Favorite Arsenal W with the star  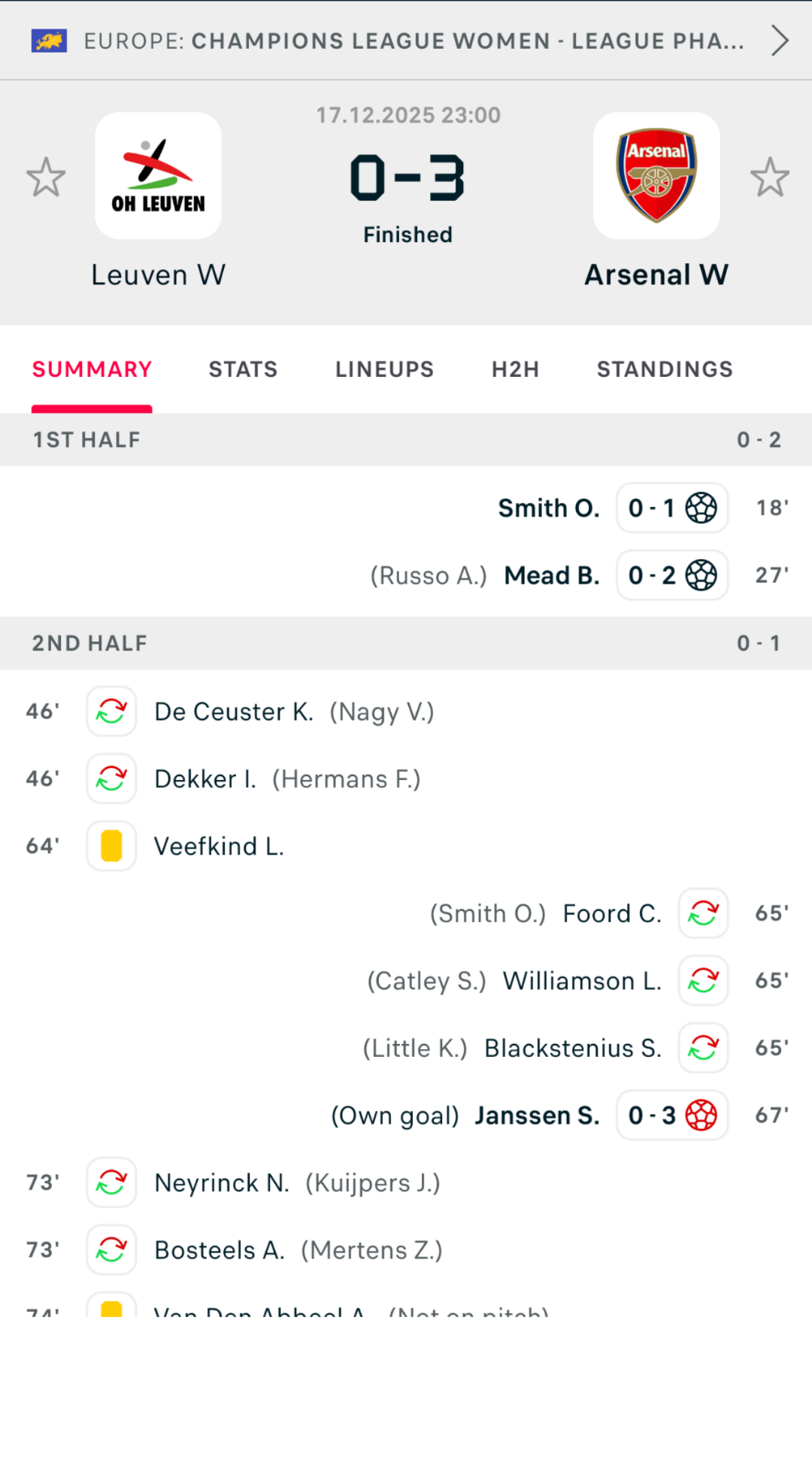tap(770, 176)
